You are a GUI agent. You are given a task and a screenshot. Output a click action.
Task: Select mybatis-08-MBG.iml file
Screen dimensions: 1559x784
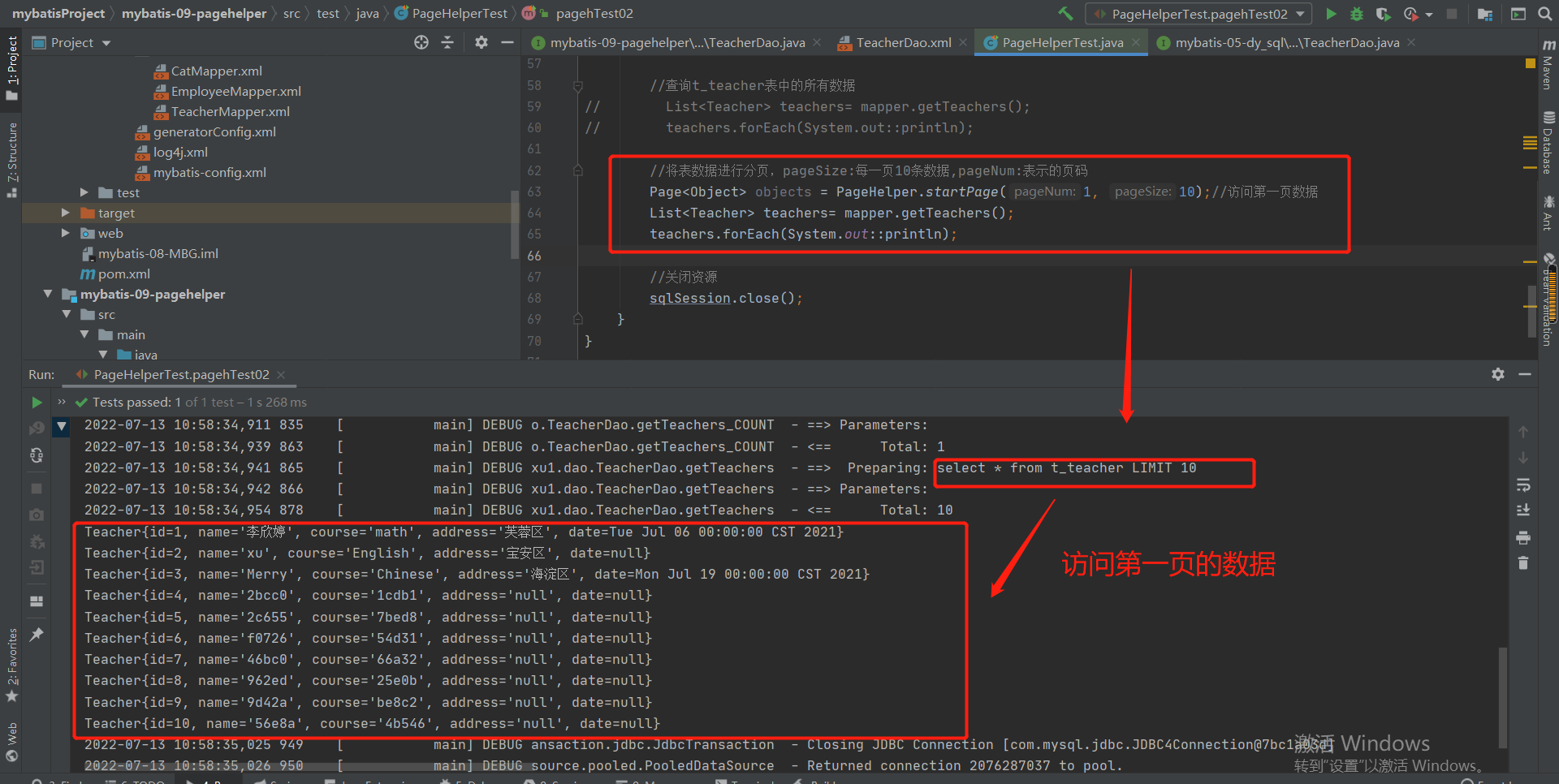coord(158,253)
